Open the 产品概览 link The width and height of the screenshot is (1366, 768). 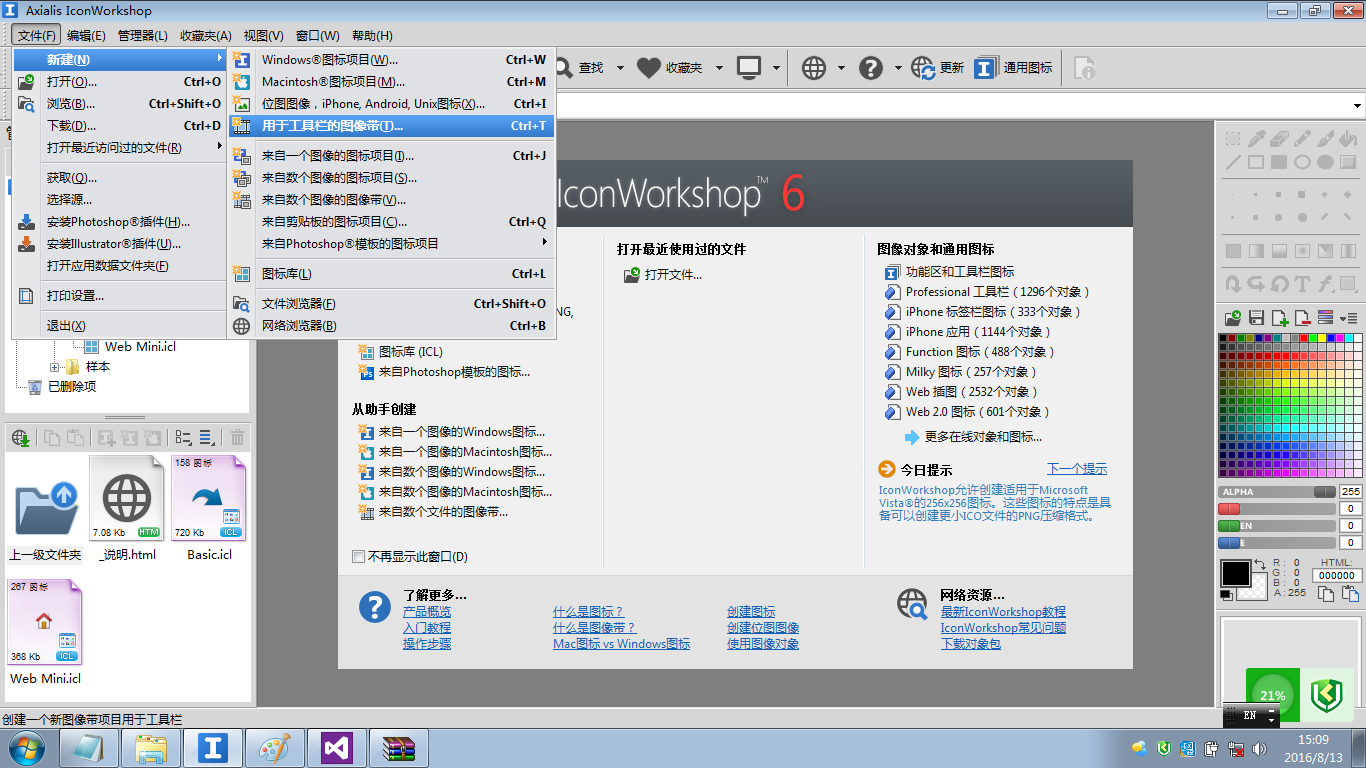[x=427, y=612]
